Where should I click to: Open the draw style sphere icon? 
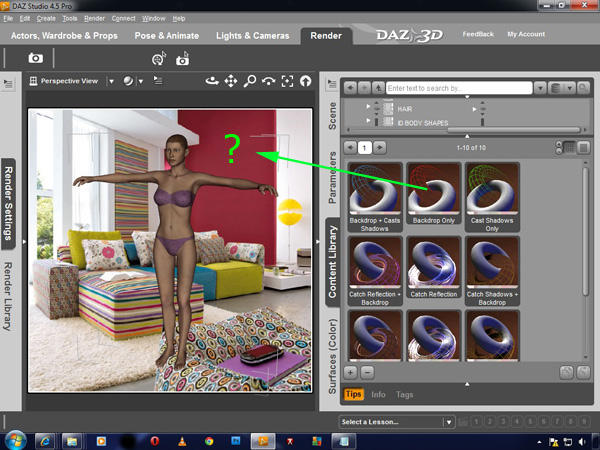(129, 81)
